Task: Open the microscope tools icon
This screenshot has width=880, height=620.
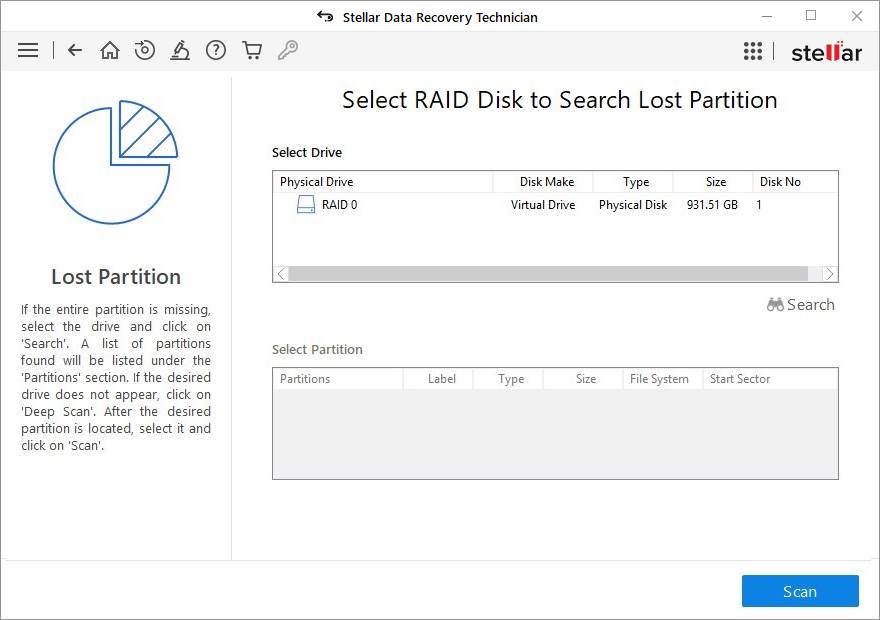Action: click(180, 50)
